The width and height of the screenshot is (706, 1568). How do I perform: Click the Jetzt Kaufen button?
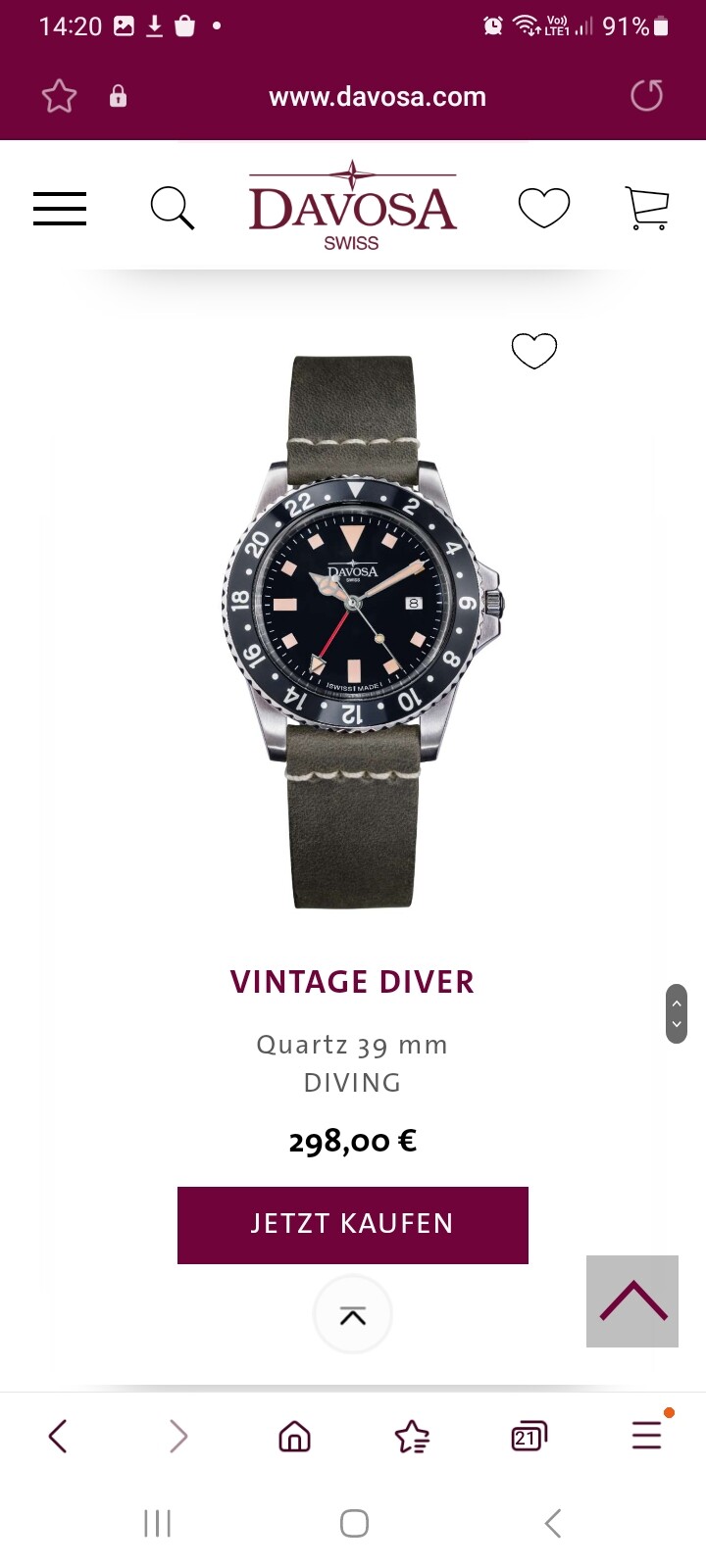click(x=353, y=1225)
